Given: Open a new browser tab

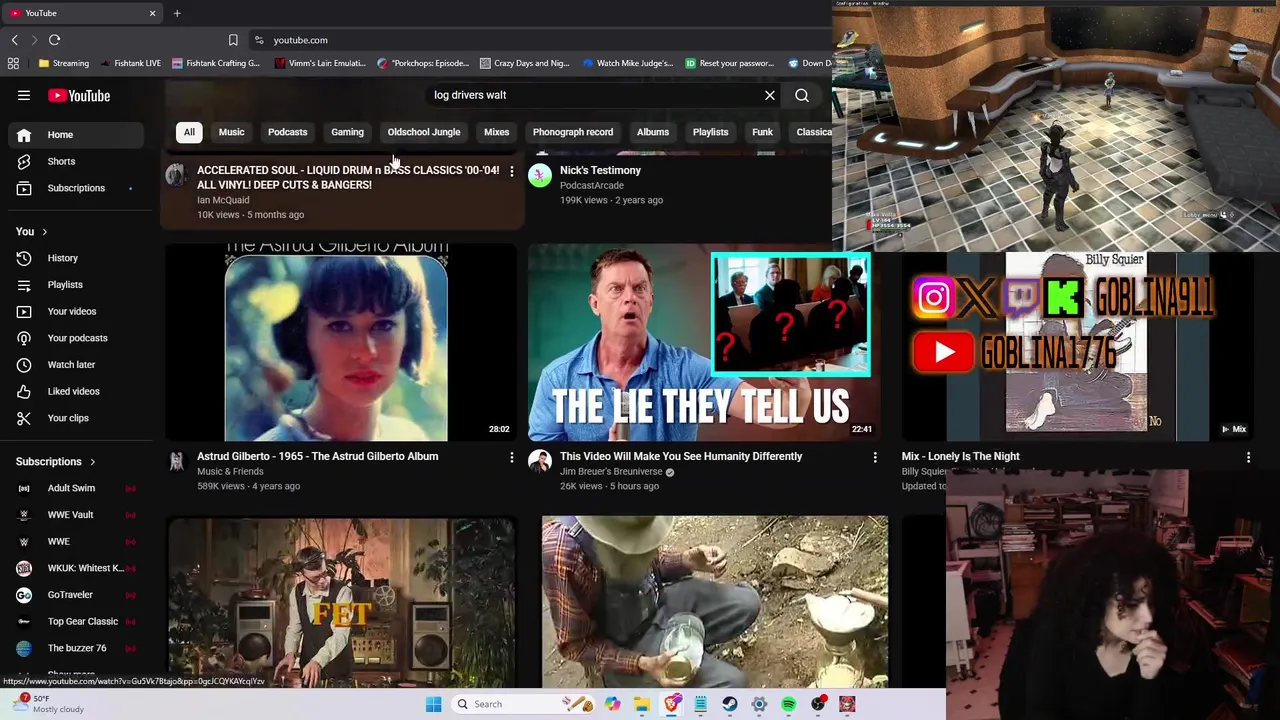Looking at the screenshot, I should [177, 13].
